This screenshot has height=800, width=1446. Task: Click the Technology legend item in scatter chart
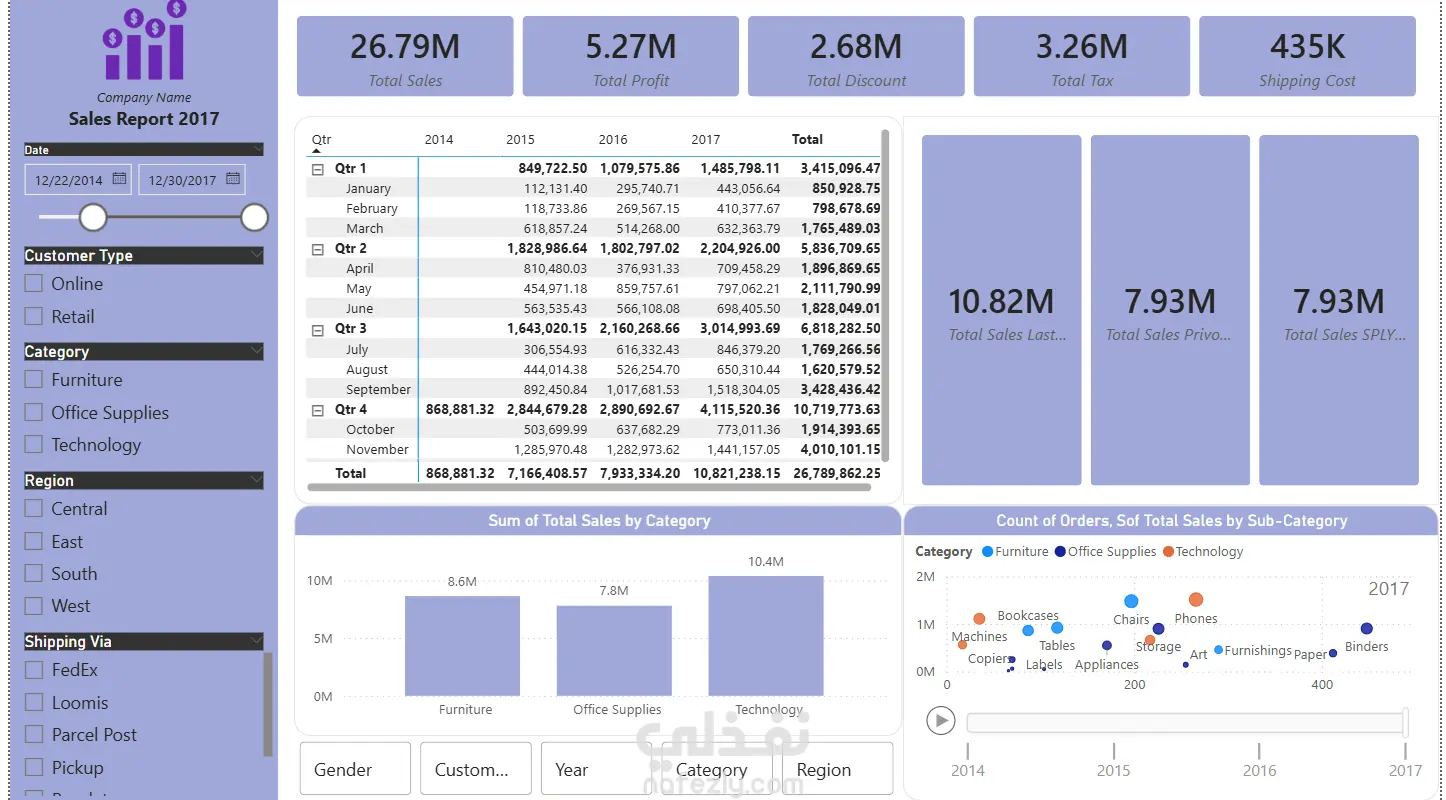coord(1203,552)
